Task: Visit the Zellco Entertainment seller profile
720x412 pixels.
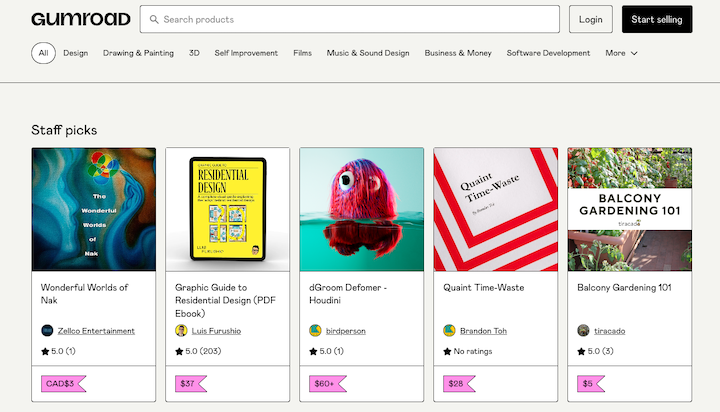Action: (96, 331)
